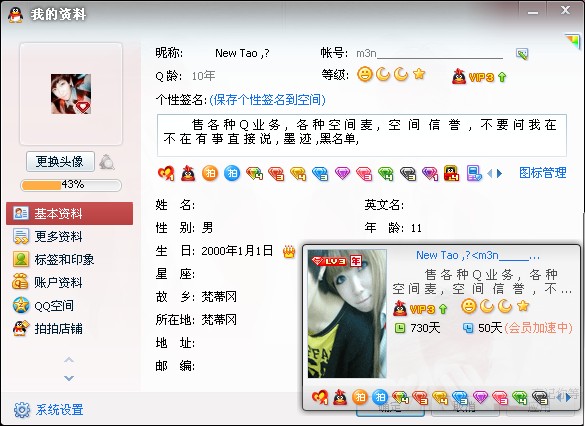The width and height of the screenshot is (585, 426).
Task: Click the rainbow diamond level 4 icon in main row
Action: click(x=254, y=173)
